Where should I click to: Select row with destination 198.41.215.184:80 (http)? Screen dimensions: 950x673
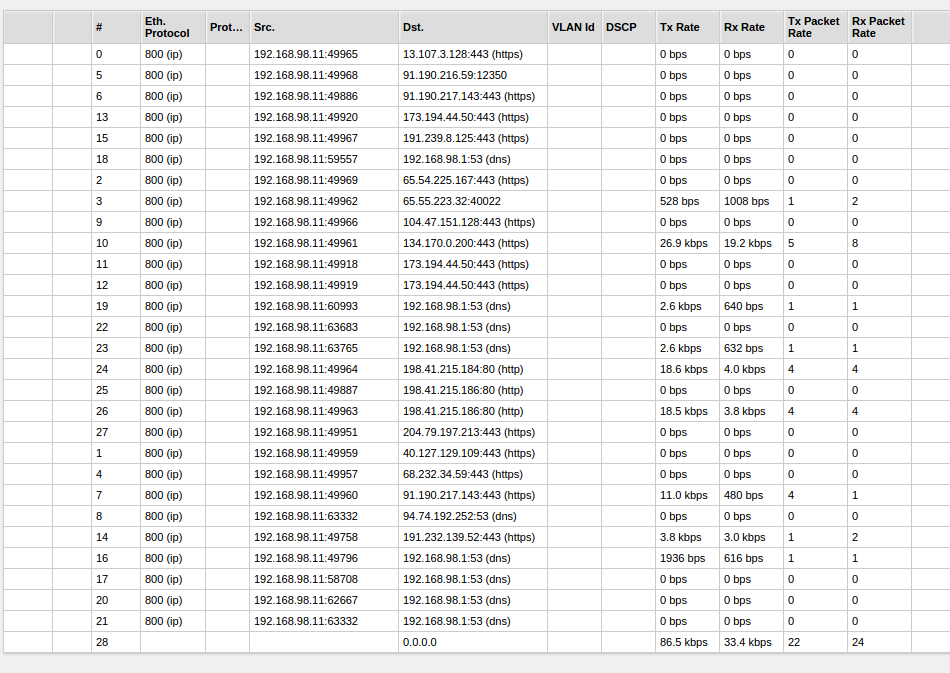[475, 370]
